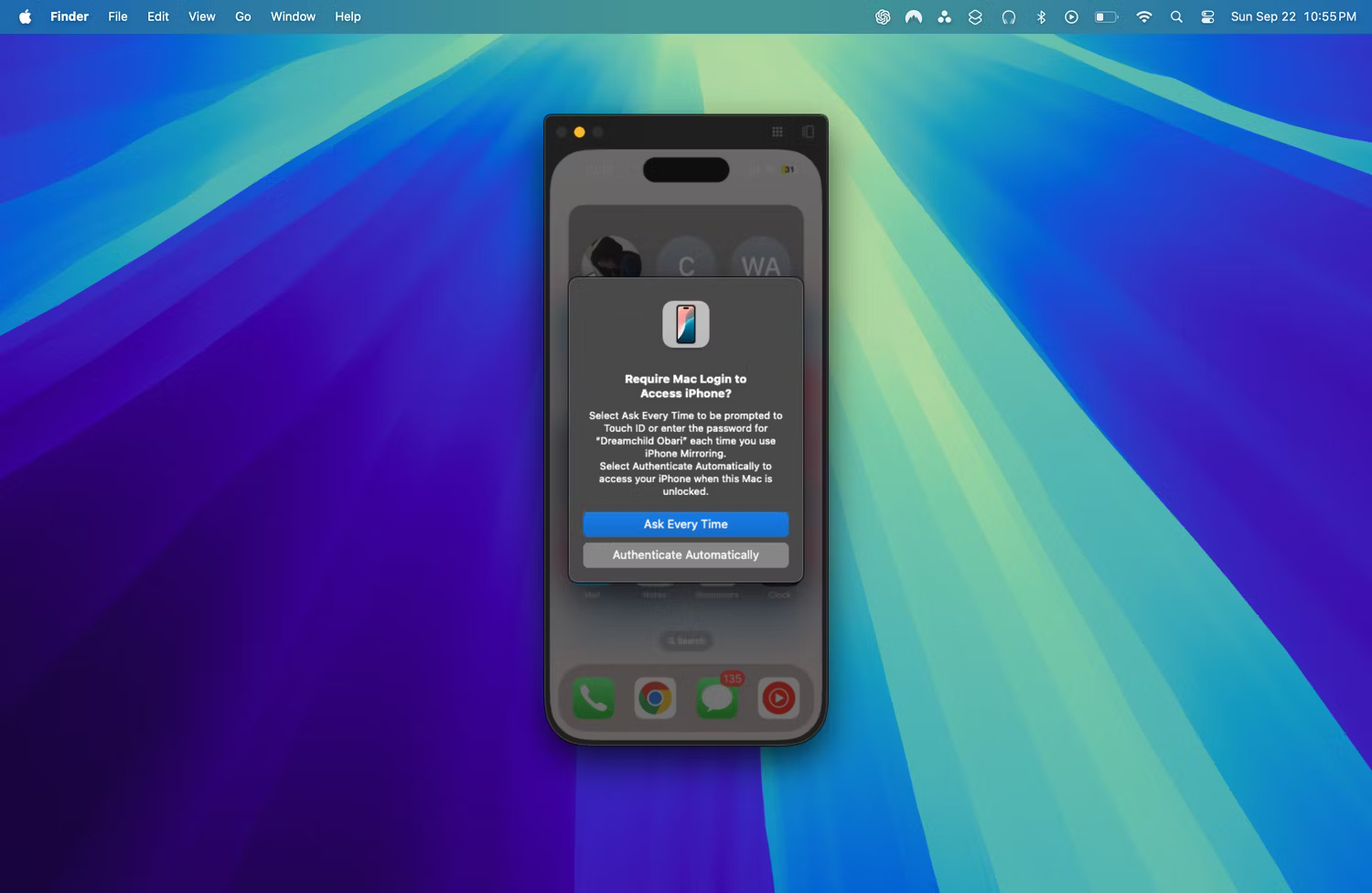
Task: Click the dialog title 'Require Mac Login to Access iPhone?'
Action: (x=686, y=386)
